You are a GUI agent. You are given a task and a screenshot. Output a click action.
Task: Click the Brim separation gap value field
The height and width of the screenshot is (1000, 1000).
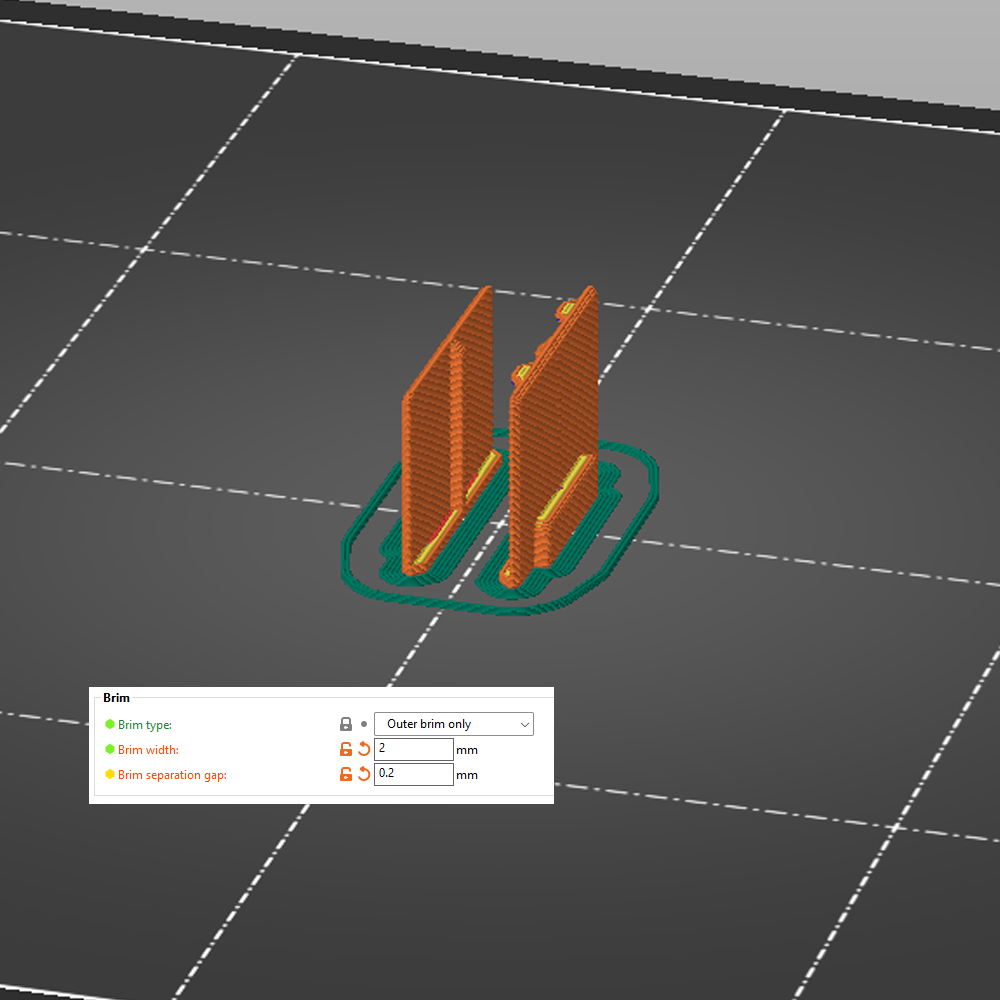413,774
